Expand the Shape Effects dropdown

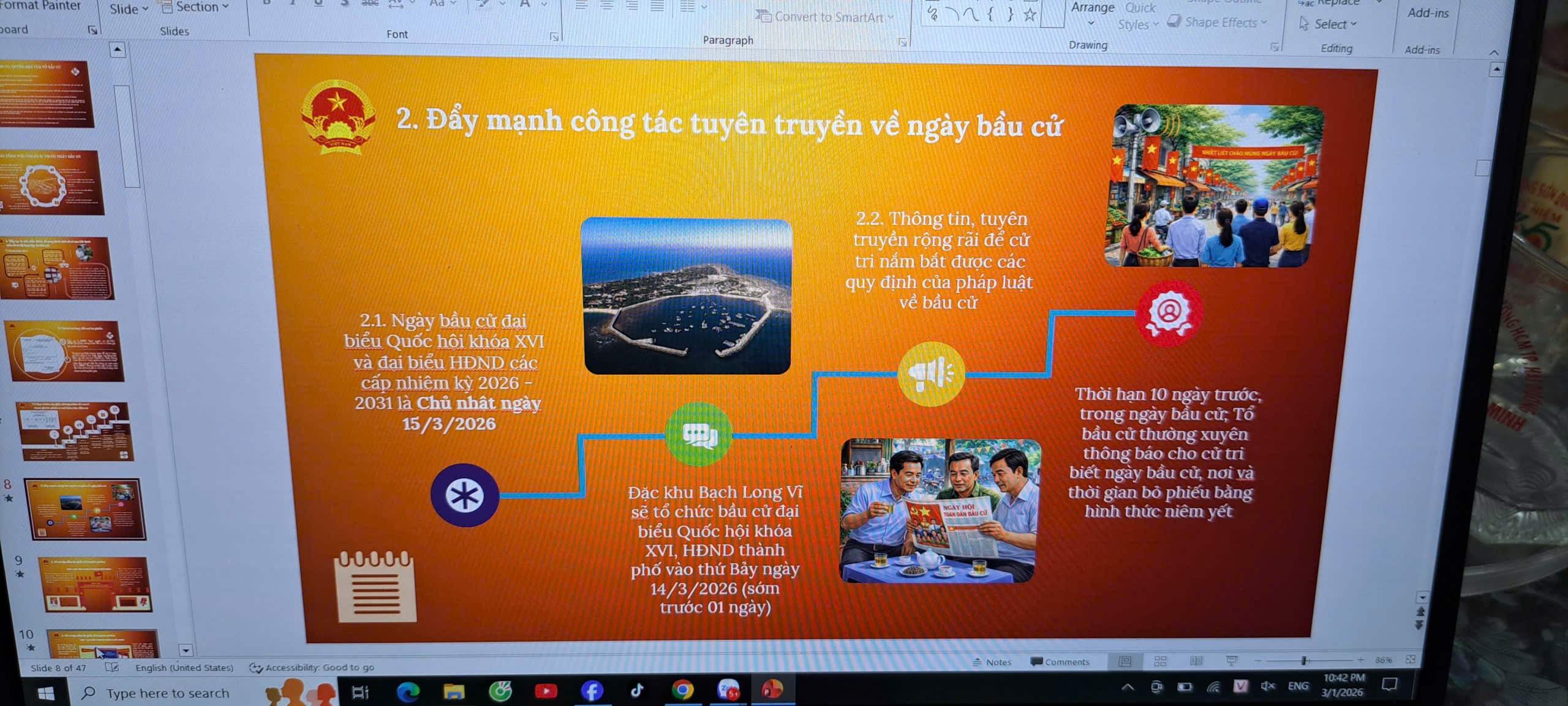[1218, 22]
